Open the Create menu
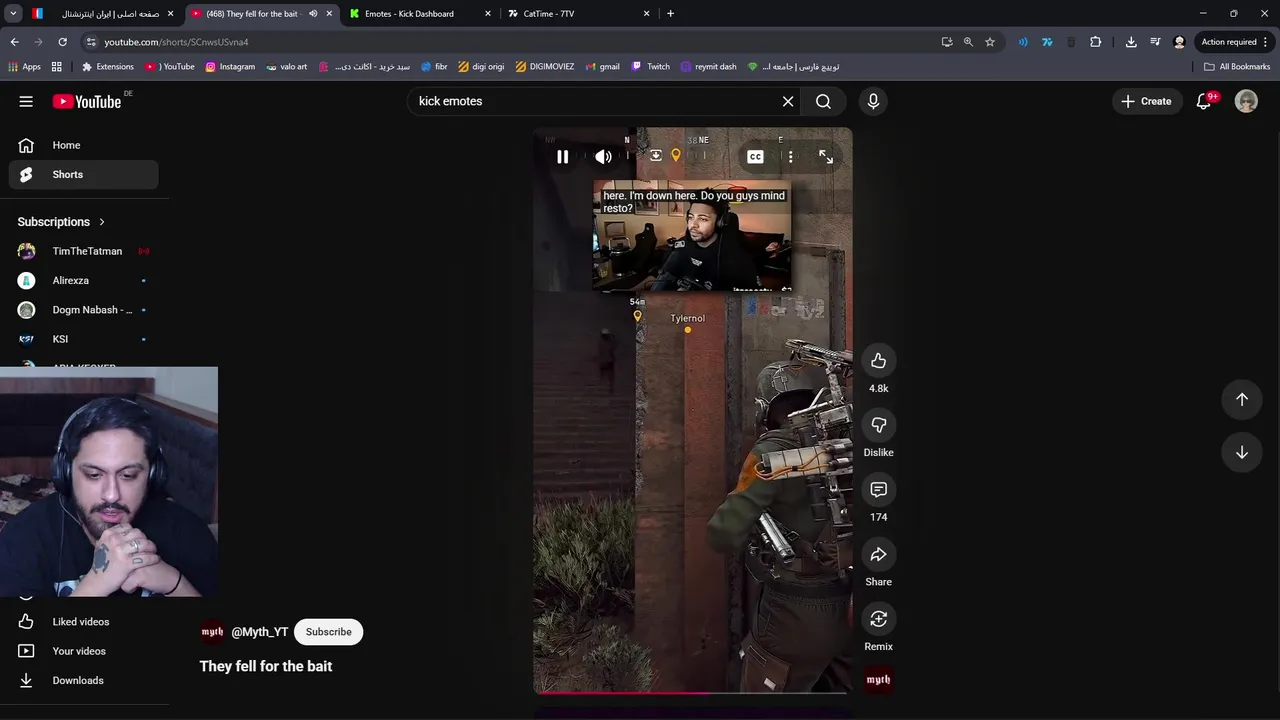 1146,101
